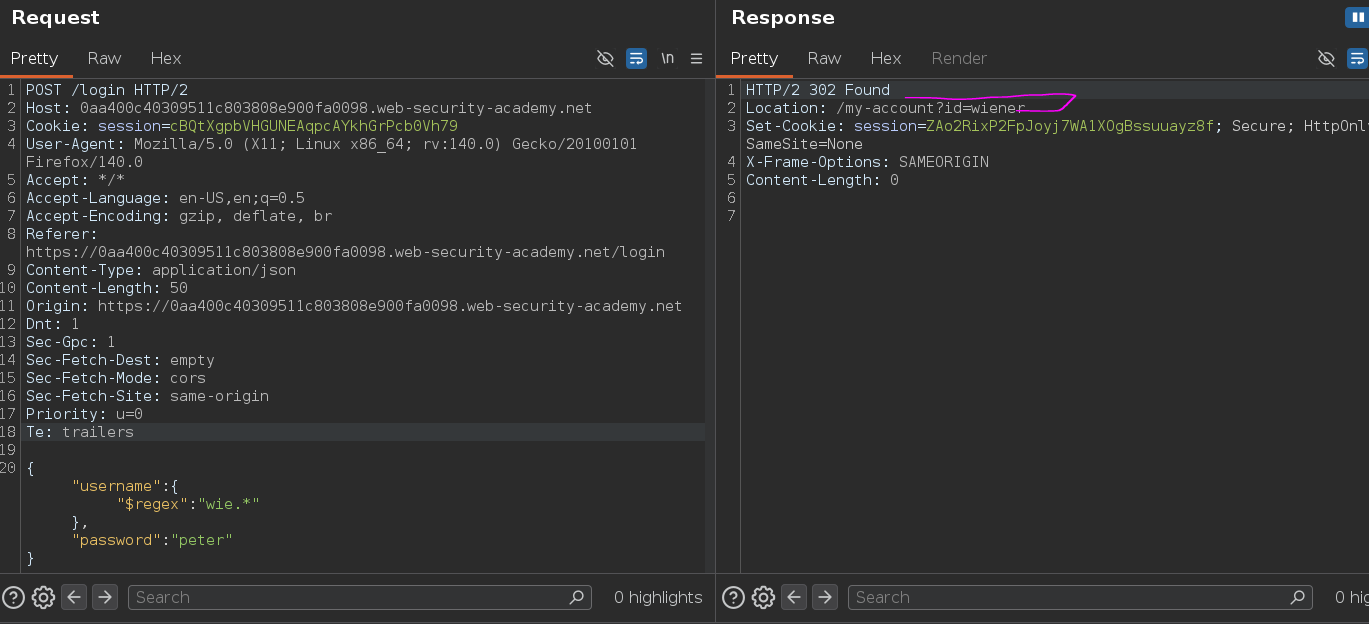Click the "password":"peter" JSON line
This screenshot has height=624, width=1369.
point(152,540)
